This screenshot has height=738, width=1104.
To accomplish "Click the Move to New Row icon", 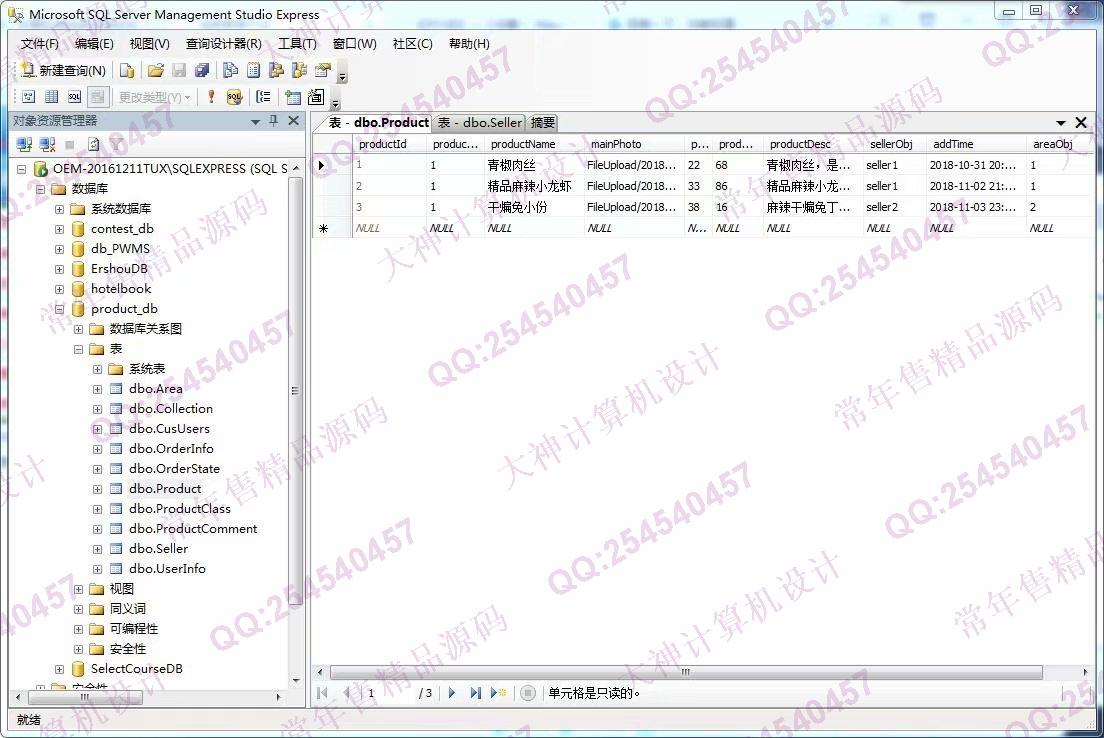I will (x=498, y=693).
